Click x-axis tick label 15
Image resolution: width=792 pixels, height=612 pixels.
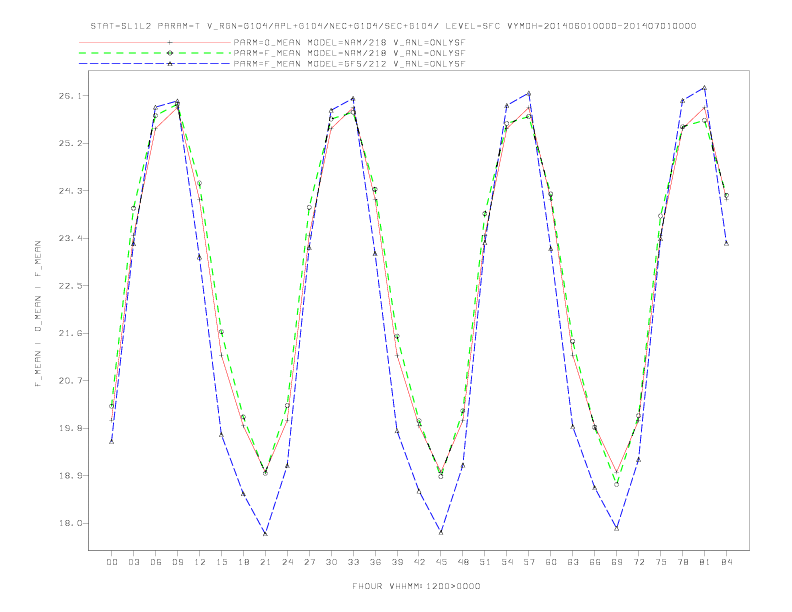[221, 562]
